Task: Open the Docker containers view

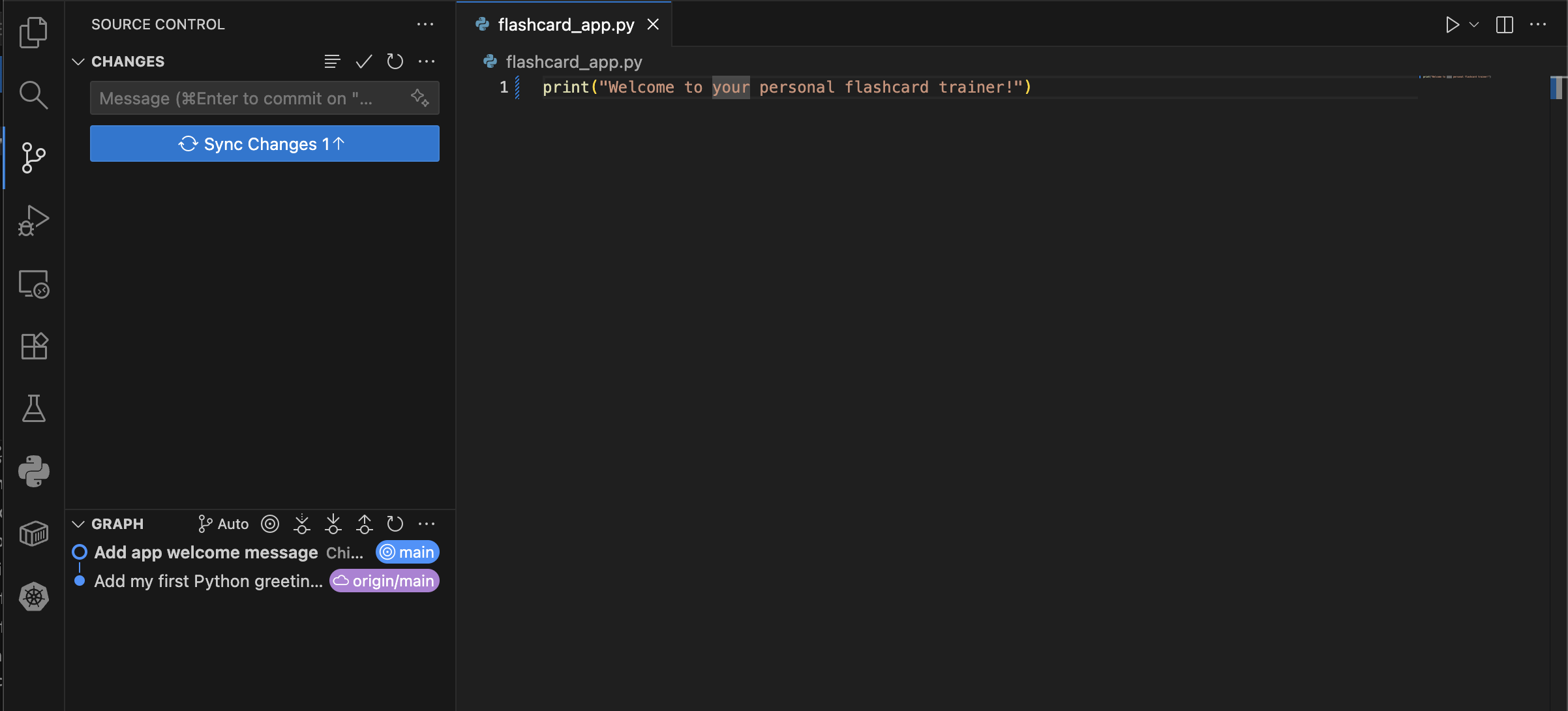Action: (x=33, y=533)
